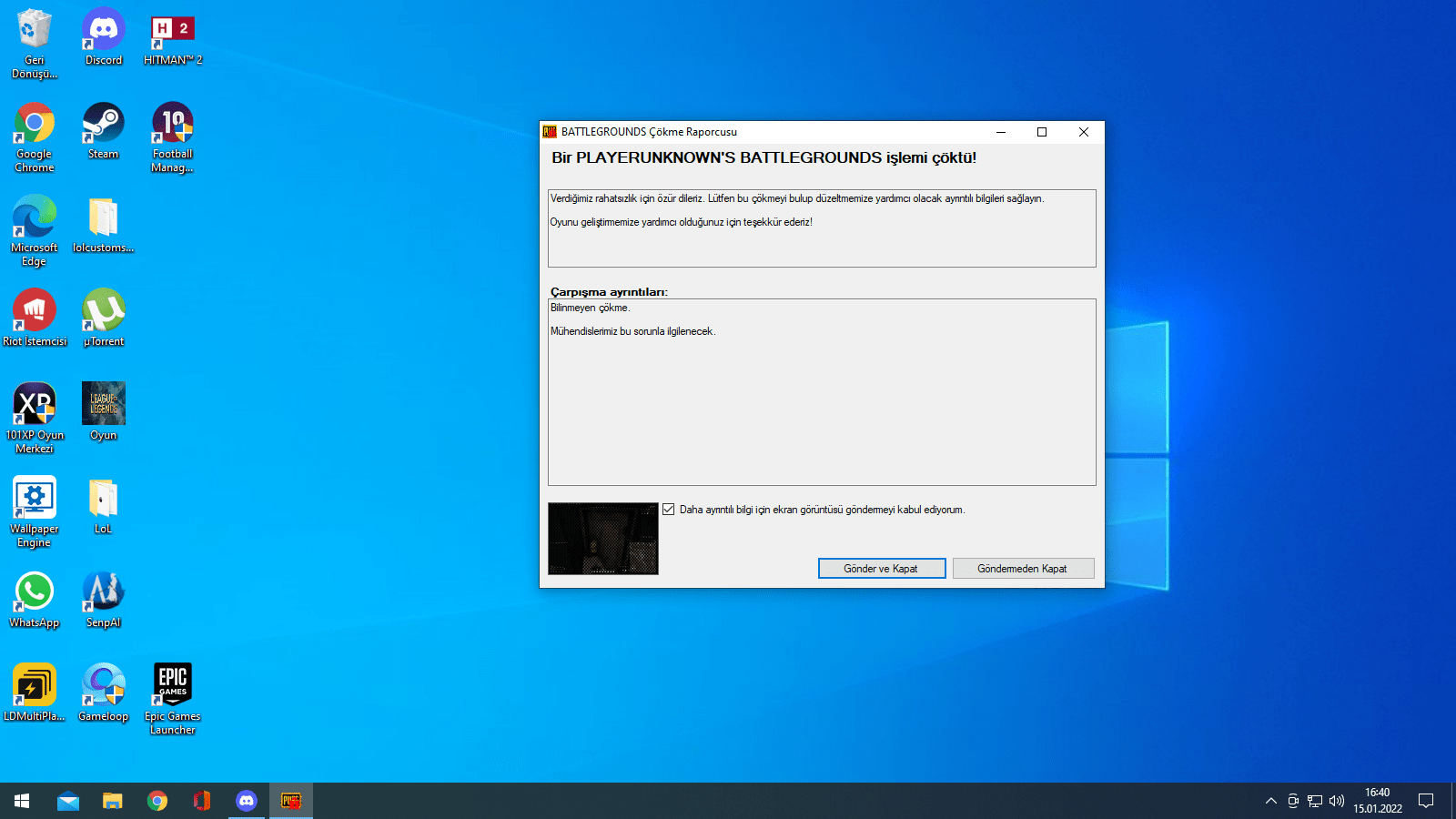Open the Recycle Bin (Geri Dönüşüm) desktop icon
This screenshot has height=819, width=1456.
(x=35, y=43)
